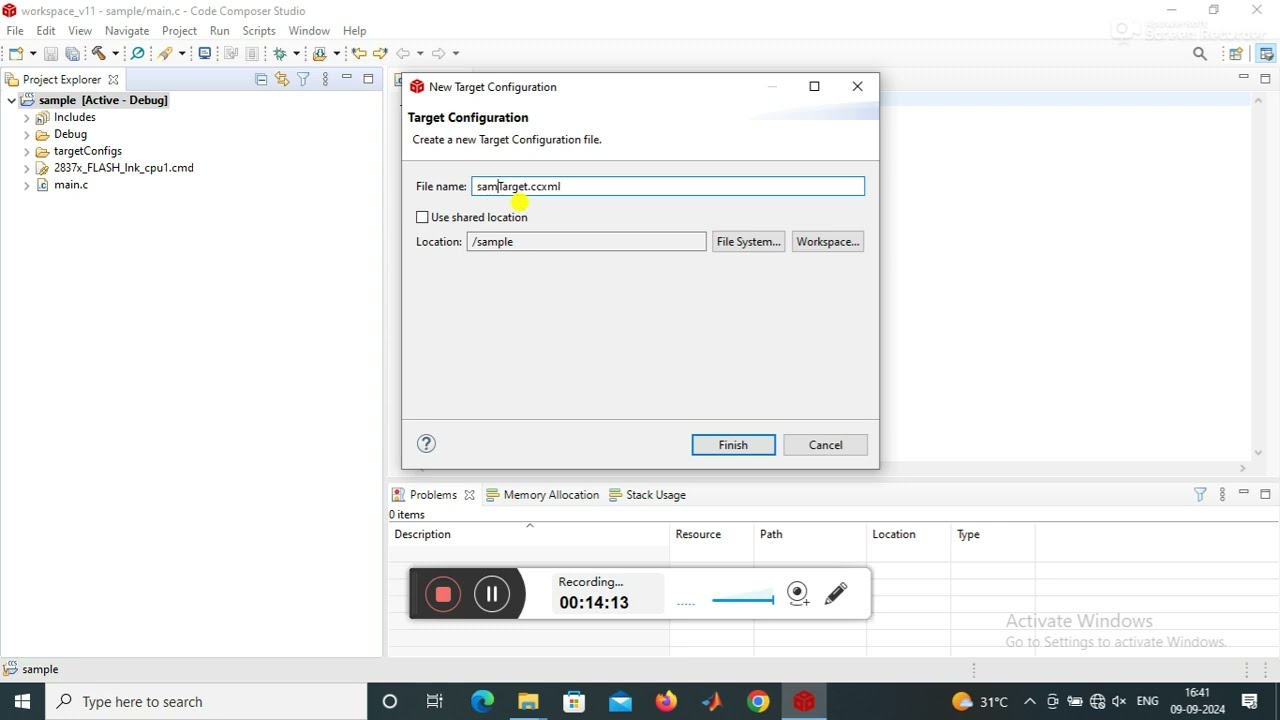Viewport: 1280px width, 720px height.
Task: Collapse All in Project Explorer
Action: (261, 79)
